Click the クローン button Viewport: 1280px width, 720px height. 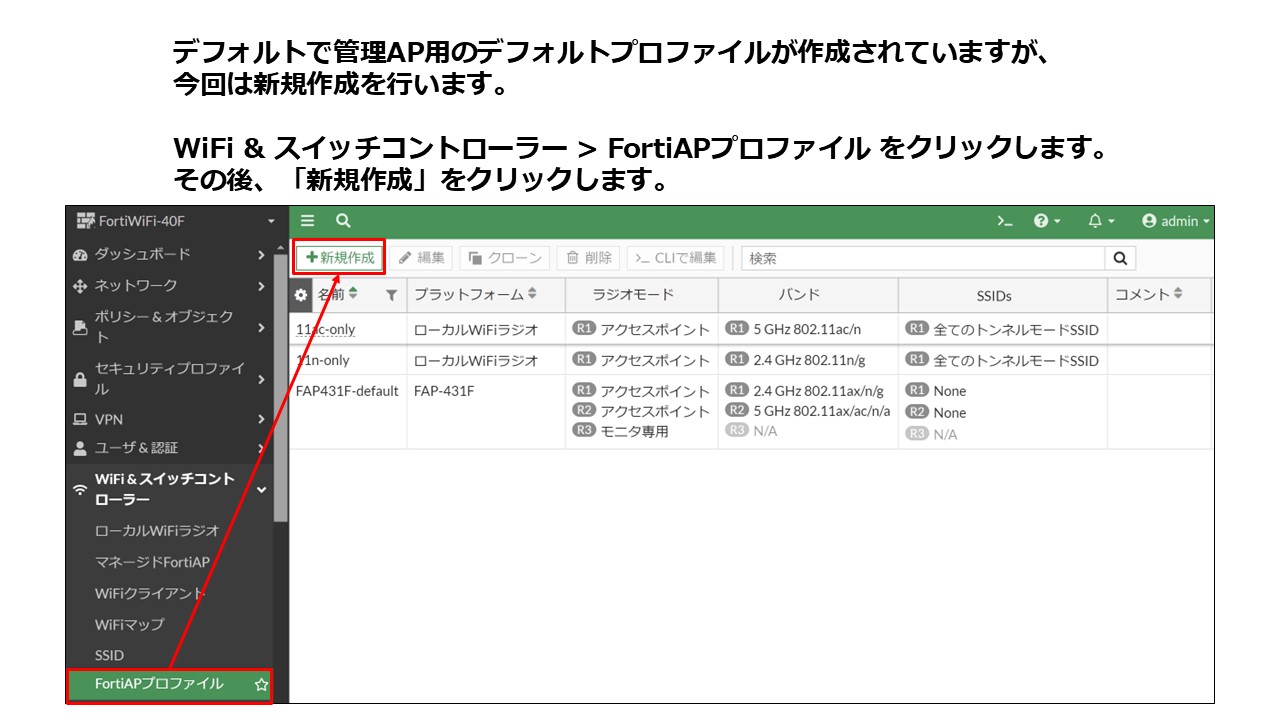click(505, 258)
